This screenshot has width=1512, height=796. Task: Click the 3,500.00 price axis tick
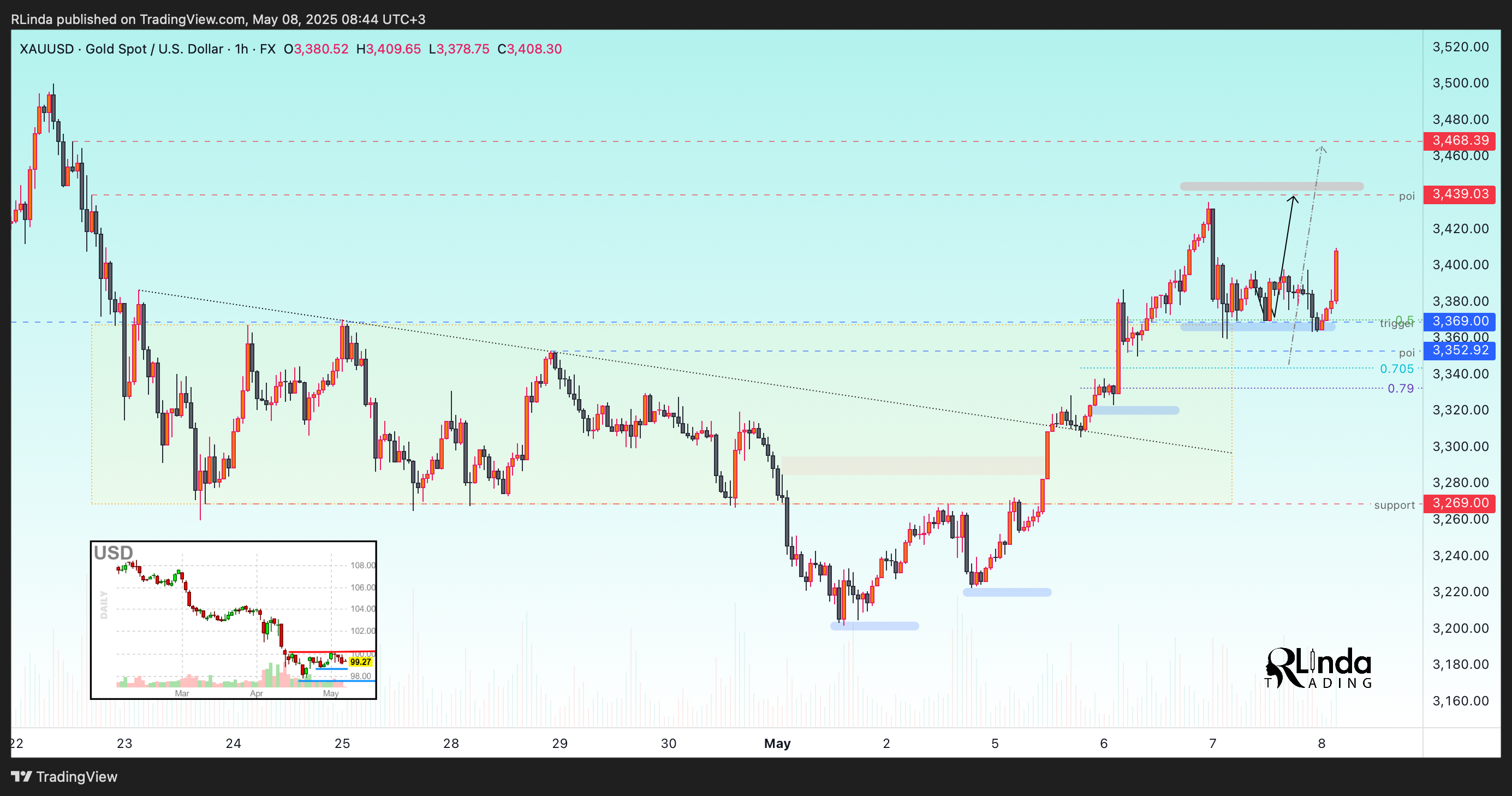tap(1460, 83)
